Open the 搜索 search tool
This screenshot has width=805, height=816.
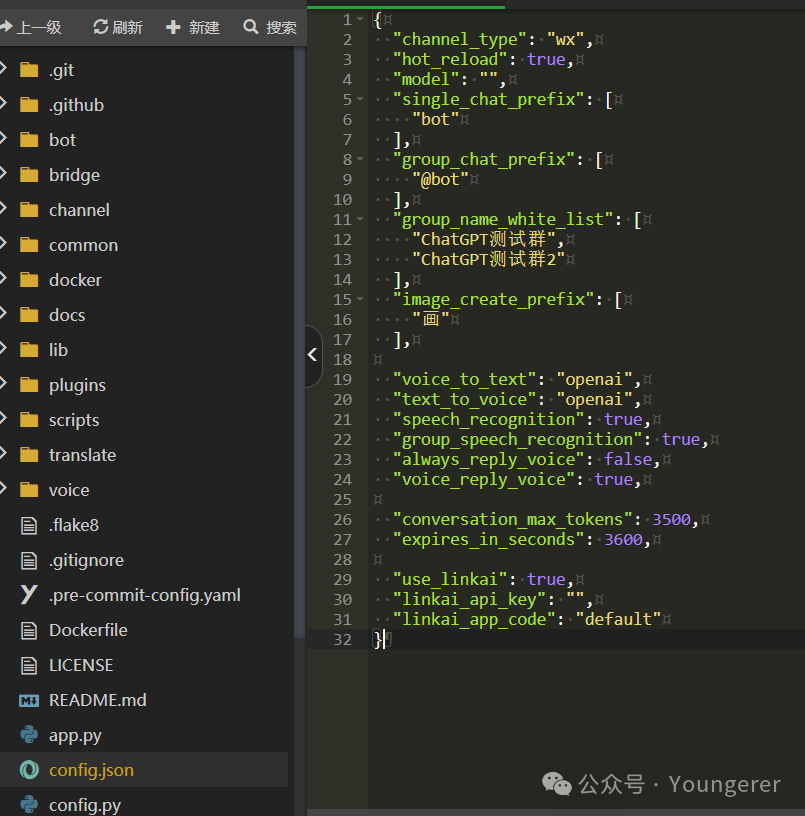point(270,27)
